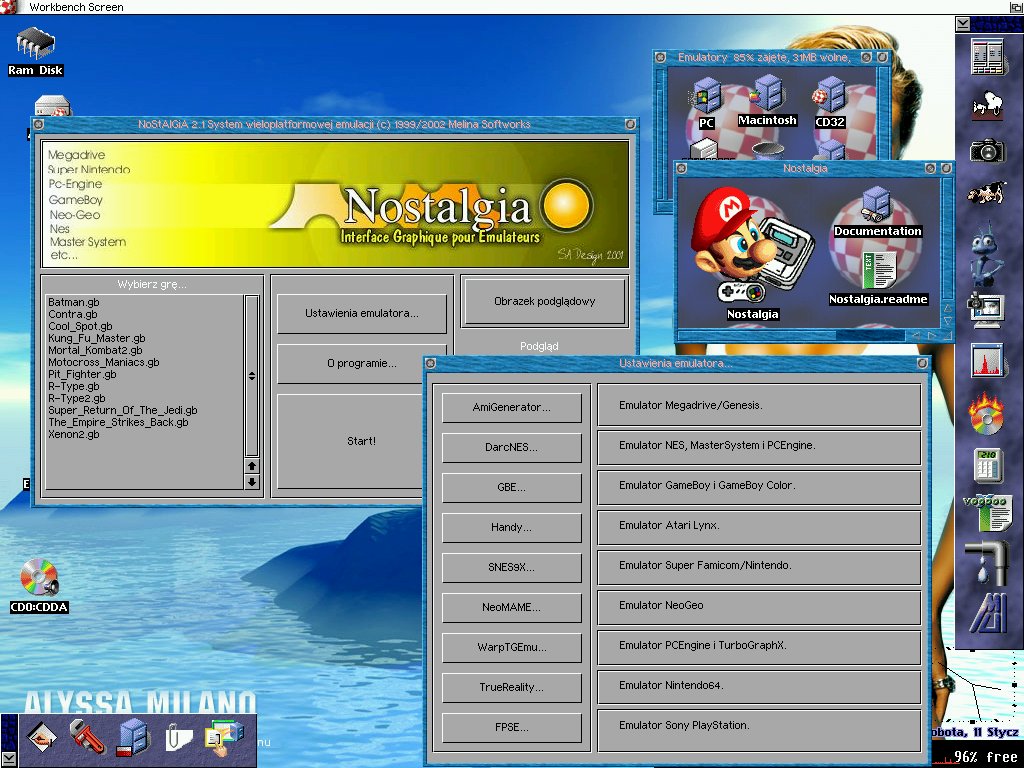This screenshot has height=768, width=1024.
Task: Click the newspaper layout icon in right dock
Action: [987, 57]
